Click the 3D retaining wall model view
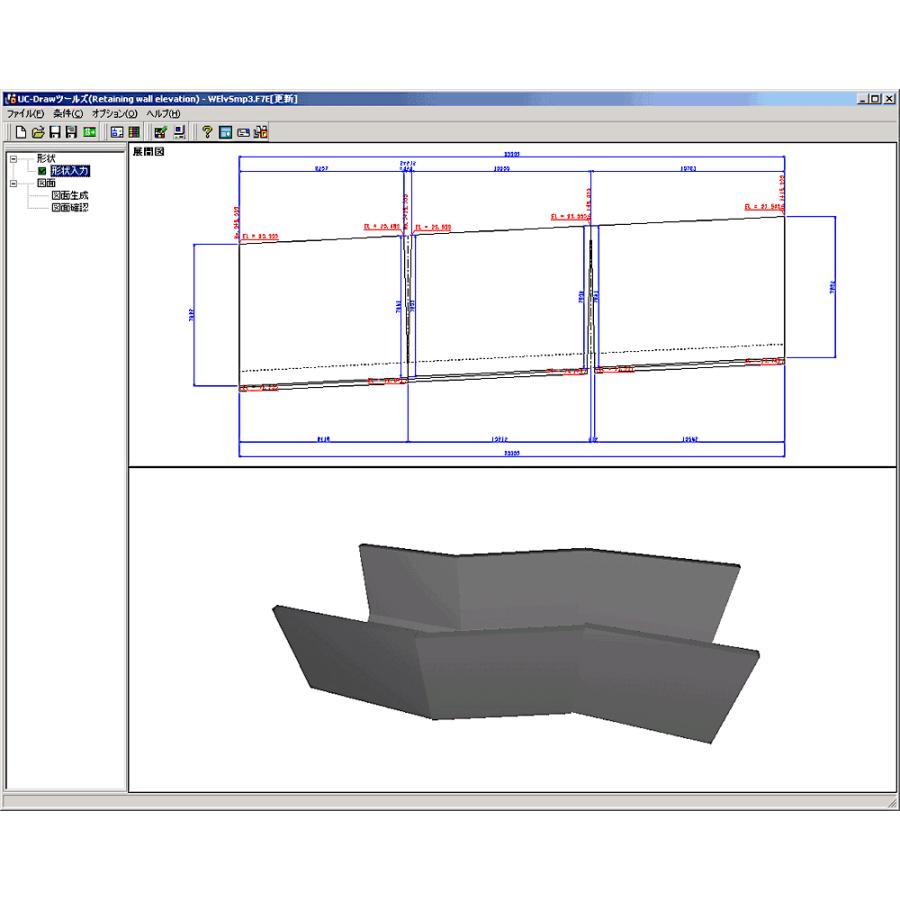 [515, 640]
